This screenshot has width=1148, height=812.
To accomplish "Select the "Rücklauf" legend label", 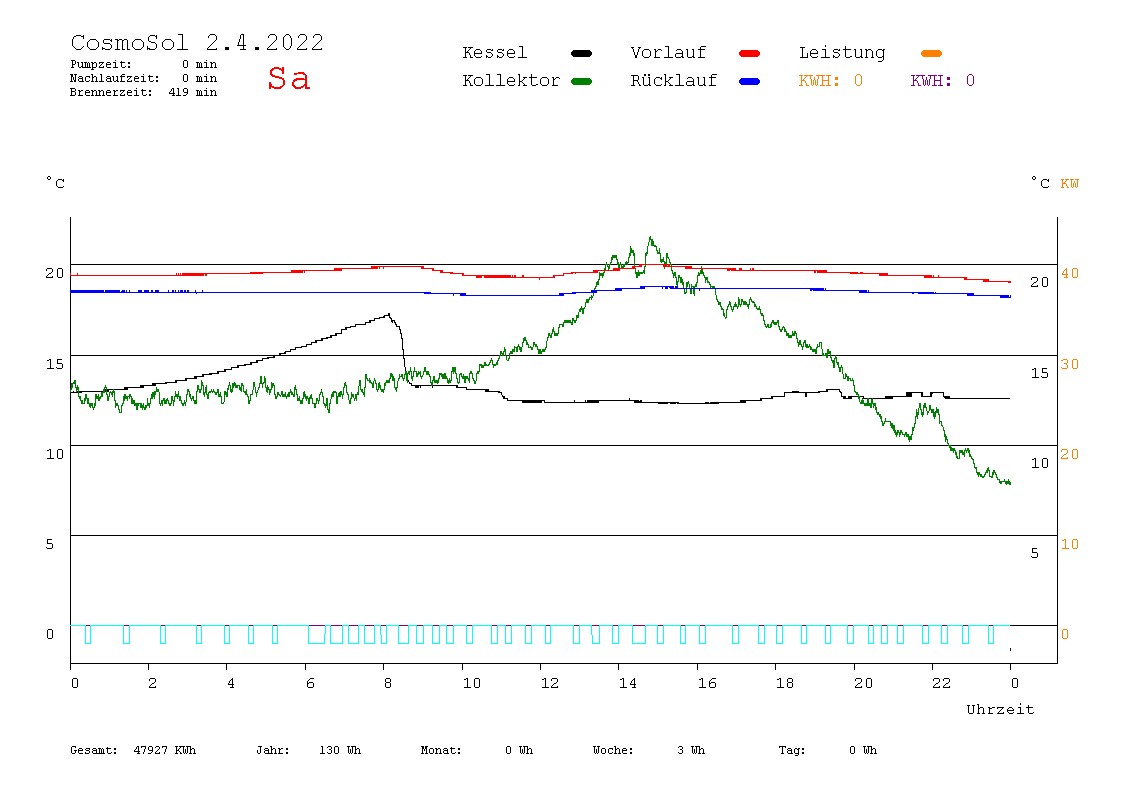I will click(674, 81).
